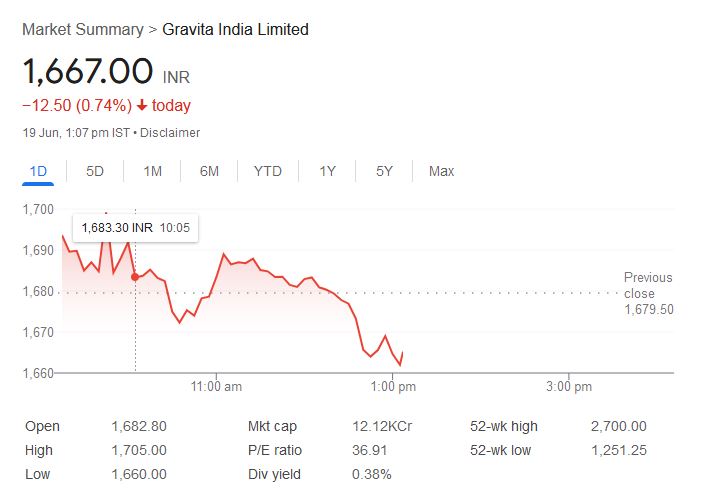Viewport: 710px width, 504px height.
Task: Click the Gravita India Limited title
Action: pyautogui.click(x=235, y=29)
